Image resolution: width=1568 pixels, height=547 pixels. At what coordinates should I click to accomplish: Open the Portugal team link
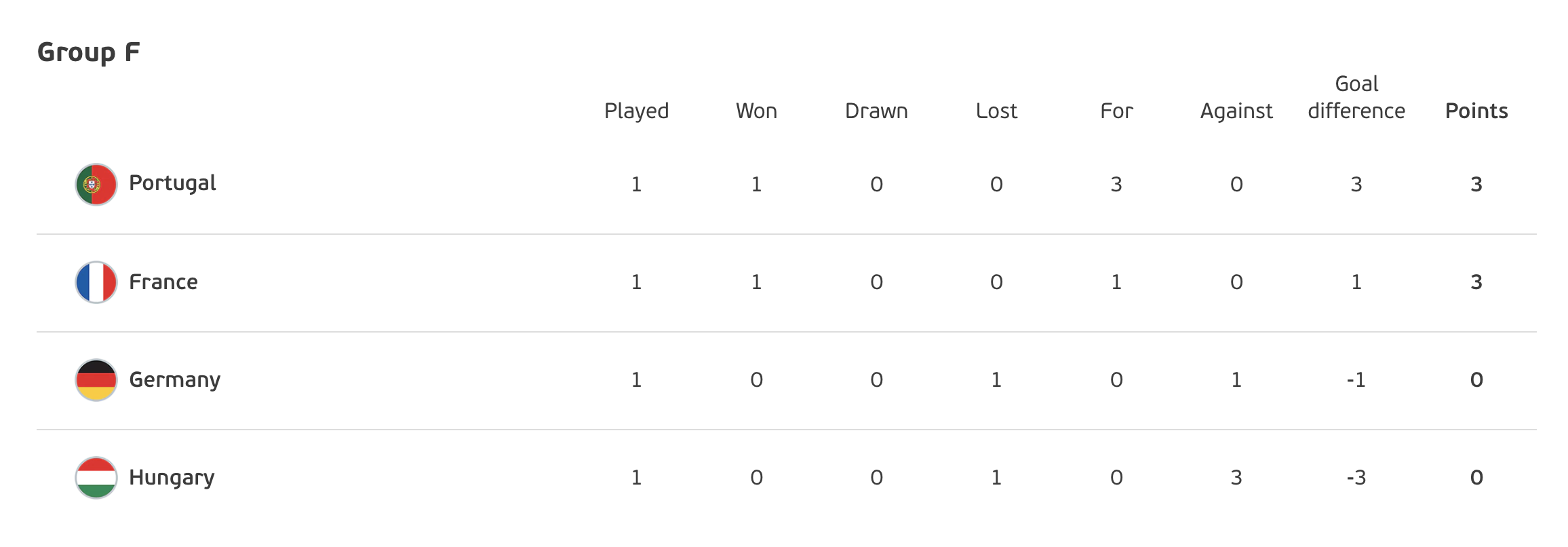(x=172, y=184)
